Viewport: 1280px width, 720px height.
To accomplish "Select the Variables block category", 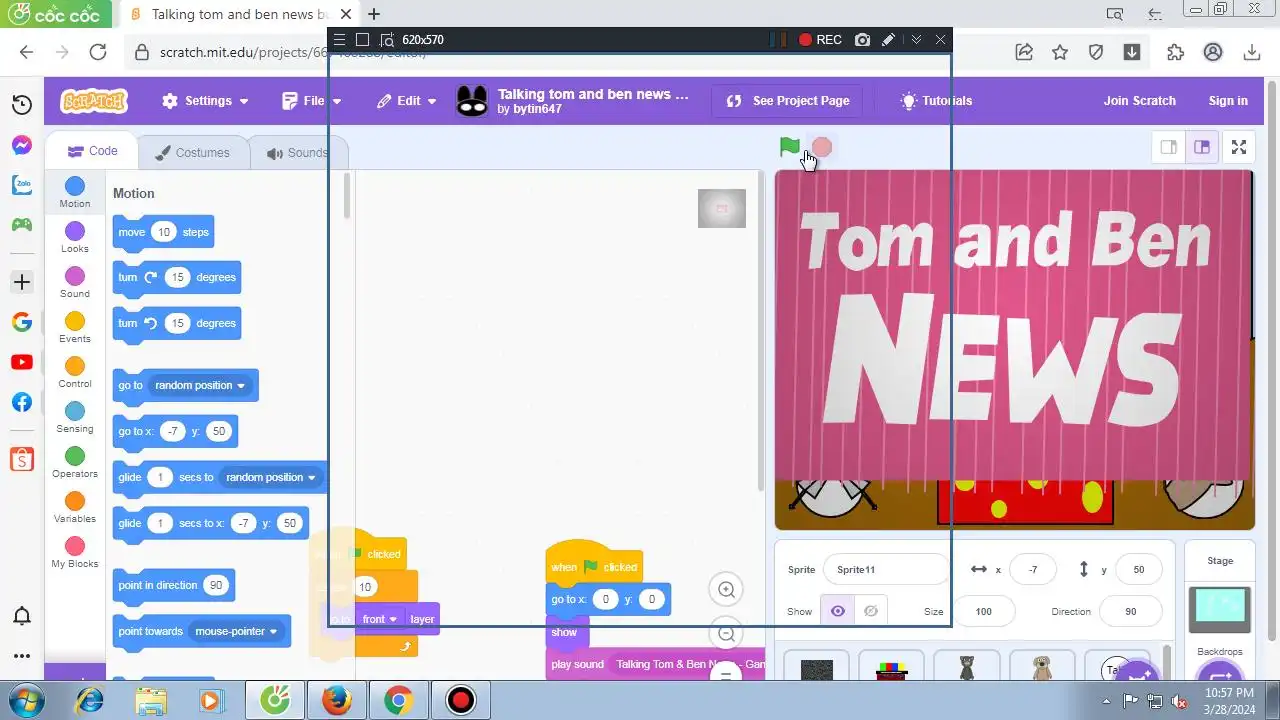I will (x=75, y=507).
